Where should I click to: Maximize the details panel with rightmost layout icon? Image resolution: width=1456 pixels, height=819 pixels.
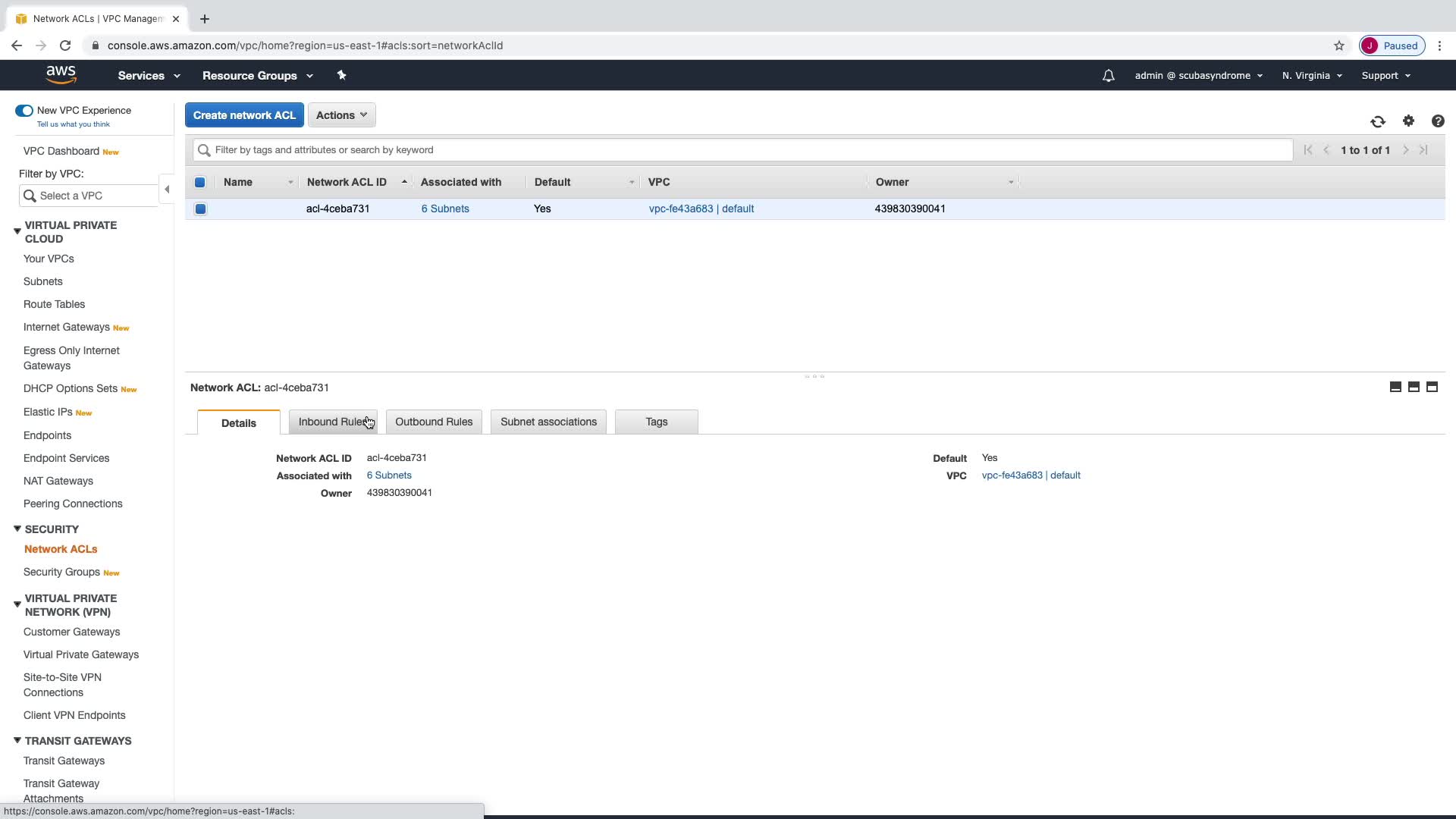(x=1432, y=387)
